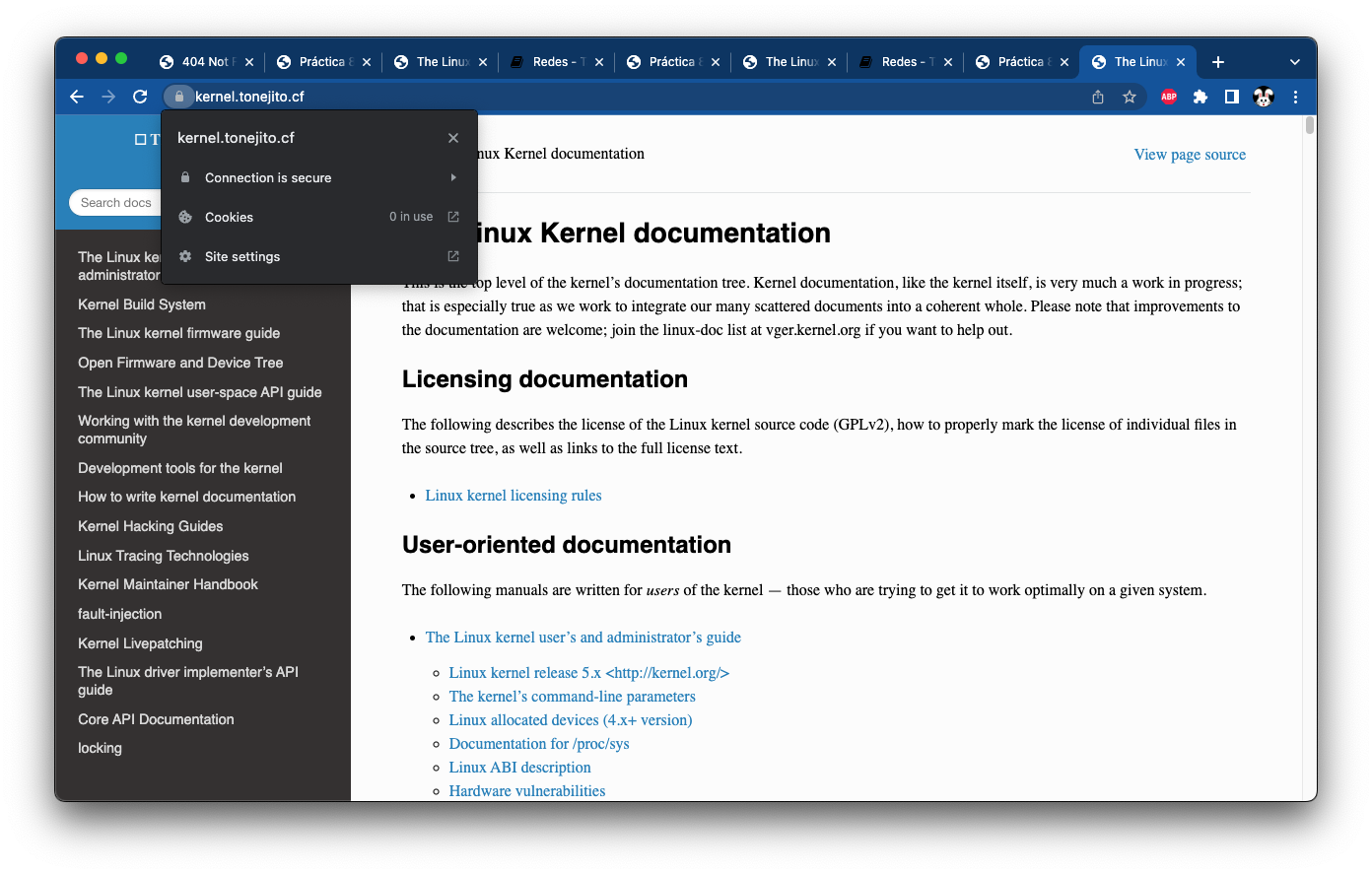Toggle the browser side panel icon
This screenshot has width=1372, height=874.
[1231, 97]
